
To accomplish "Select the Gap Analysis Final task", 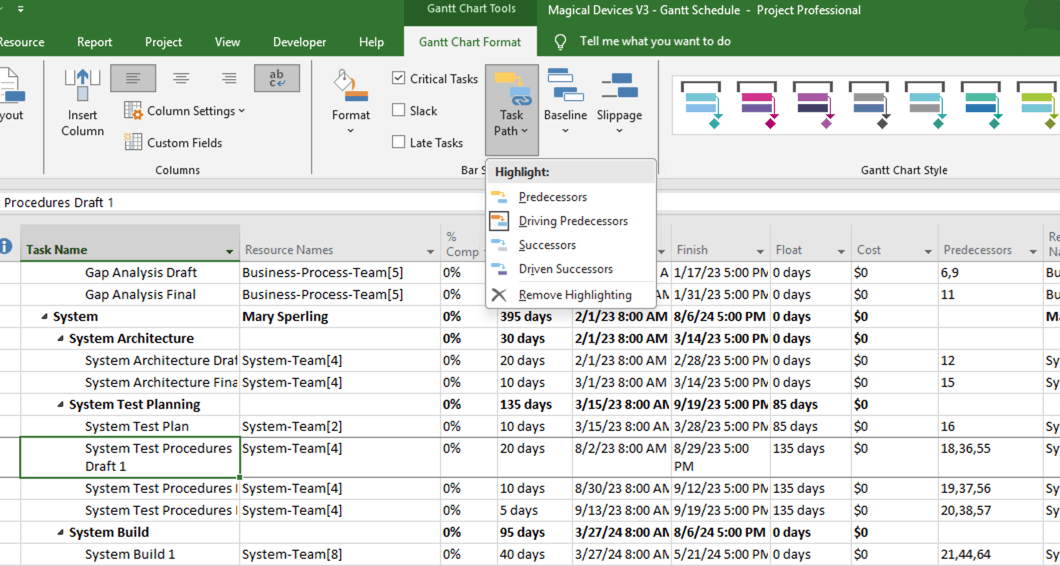I will coord(141,294).
